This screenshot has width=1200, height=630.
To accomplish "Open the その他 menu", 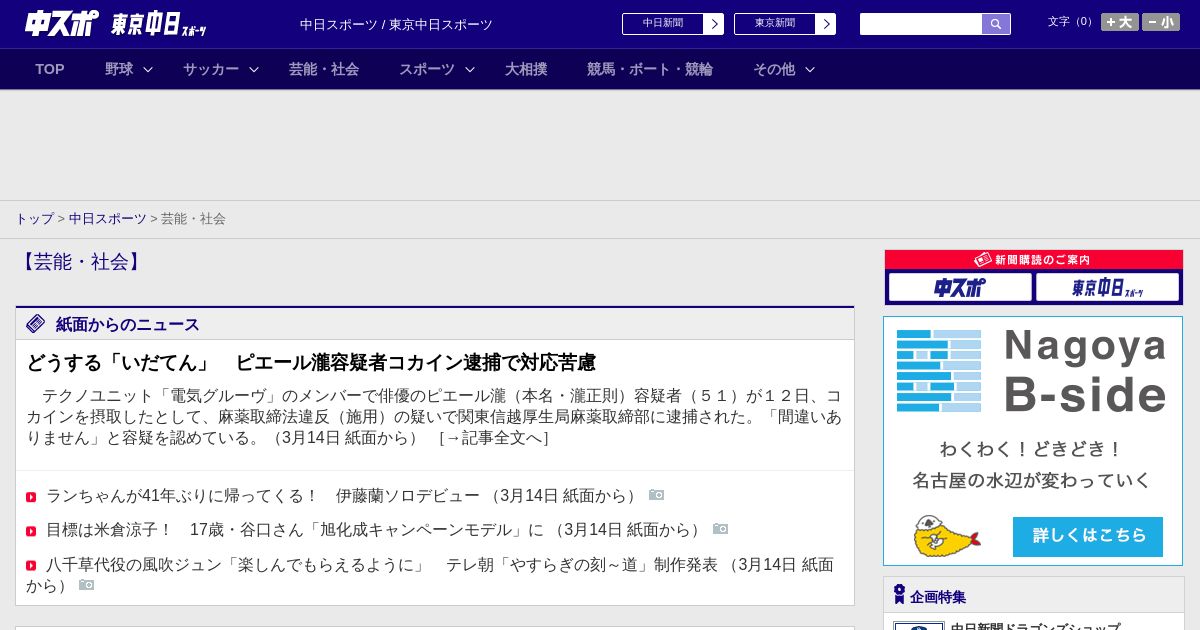I will coord(774,69).
